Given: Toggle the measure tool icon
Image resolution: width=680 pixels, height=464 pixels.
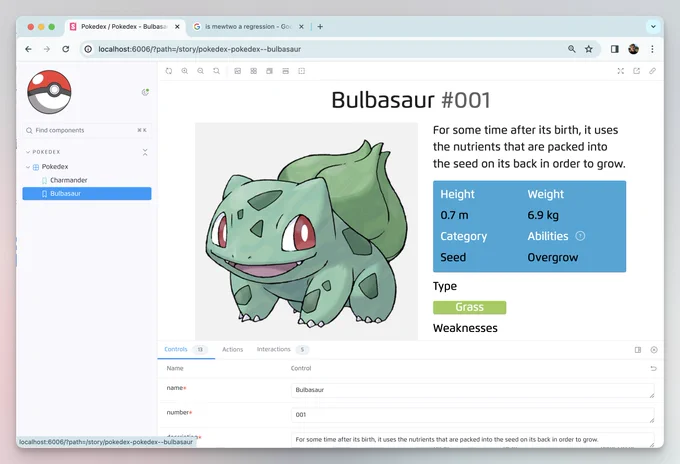Looking at the screenshot, I should [x=285, y=71].
